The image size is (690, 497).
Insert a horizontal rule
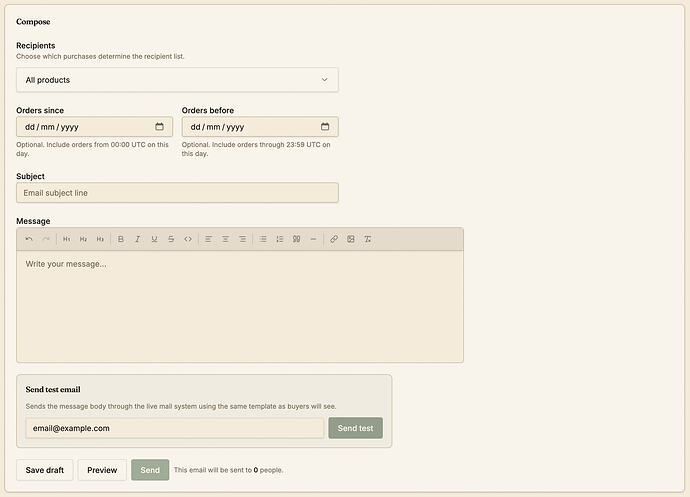[x=313, y=239]
